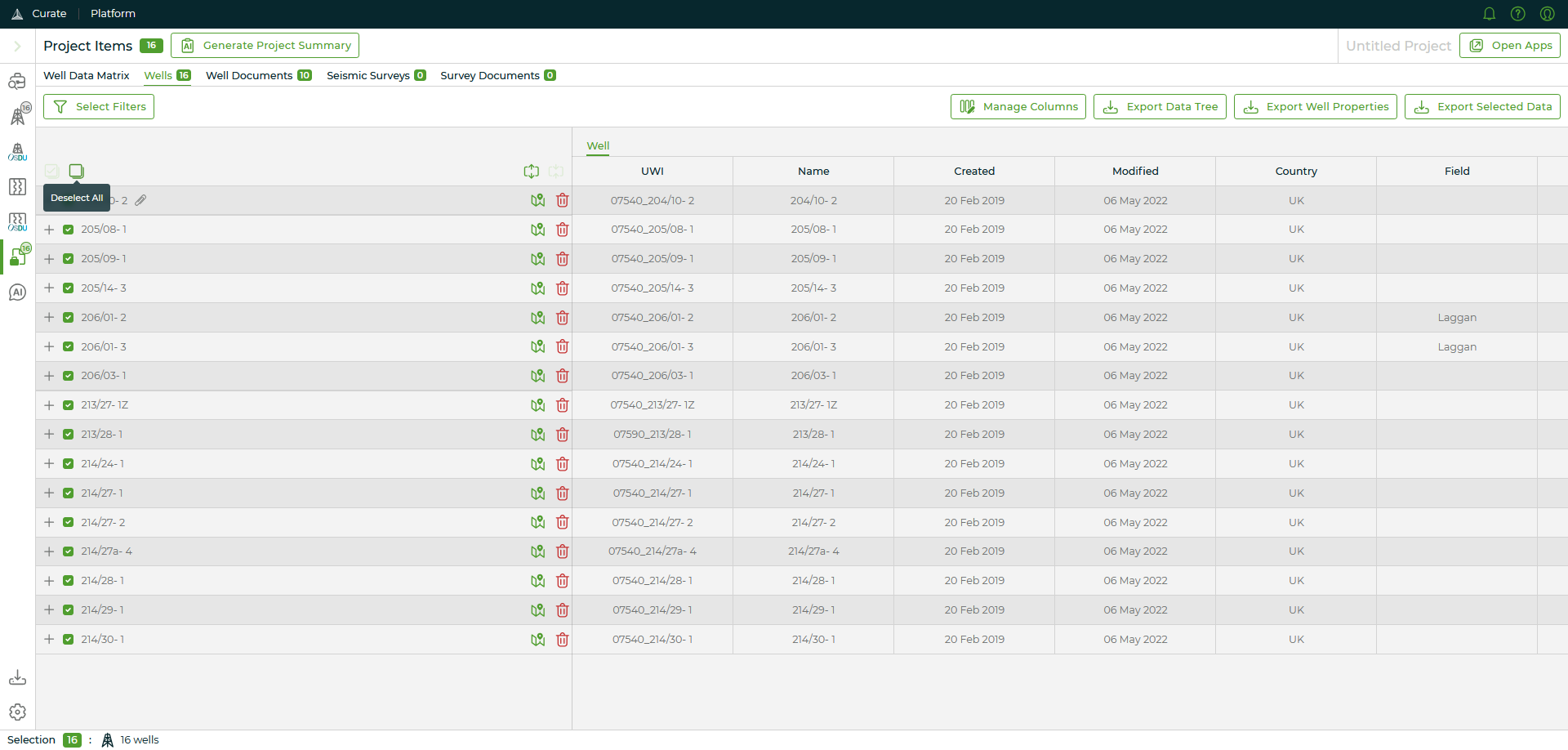Open the notifications bell icon

tap(1489, 14)
